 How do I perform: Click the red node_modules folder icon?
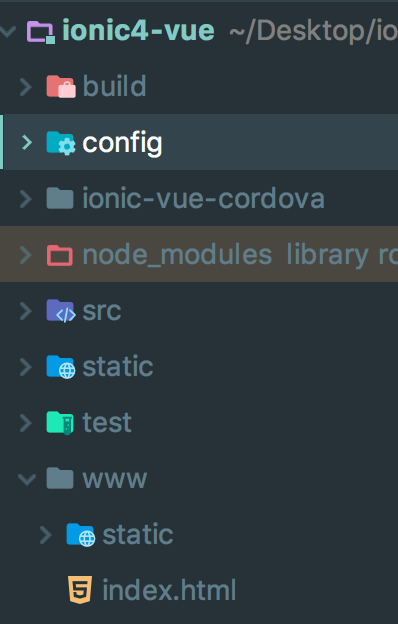coord(60,255)
